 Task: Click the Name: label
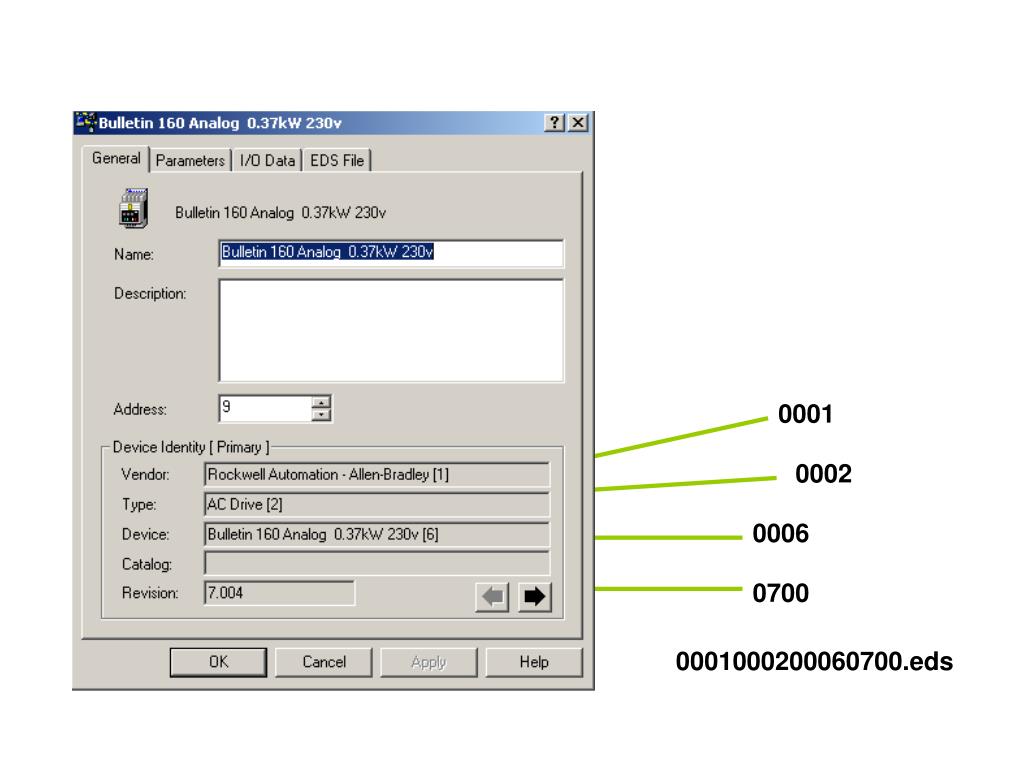coord(134,255)
